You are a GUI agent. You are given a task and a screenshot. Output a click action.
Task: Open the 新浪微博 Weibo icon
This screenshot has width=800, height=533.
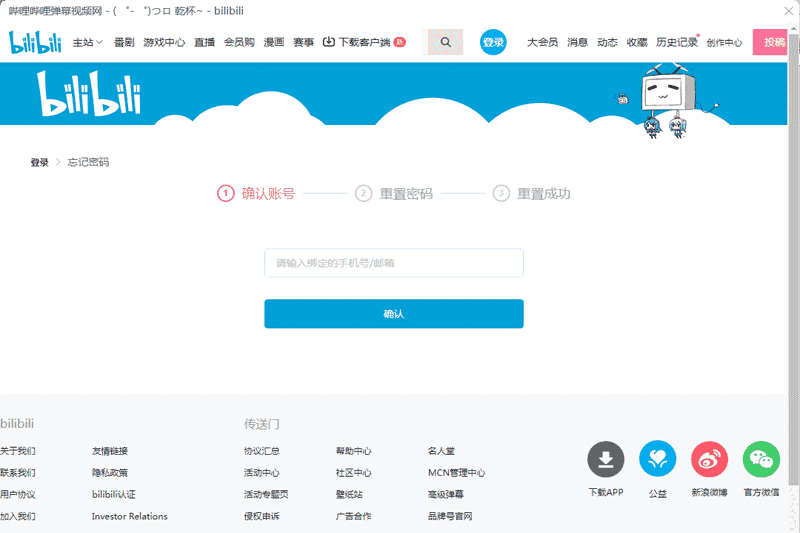tap(709, 459)
